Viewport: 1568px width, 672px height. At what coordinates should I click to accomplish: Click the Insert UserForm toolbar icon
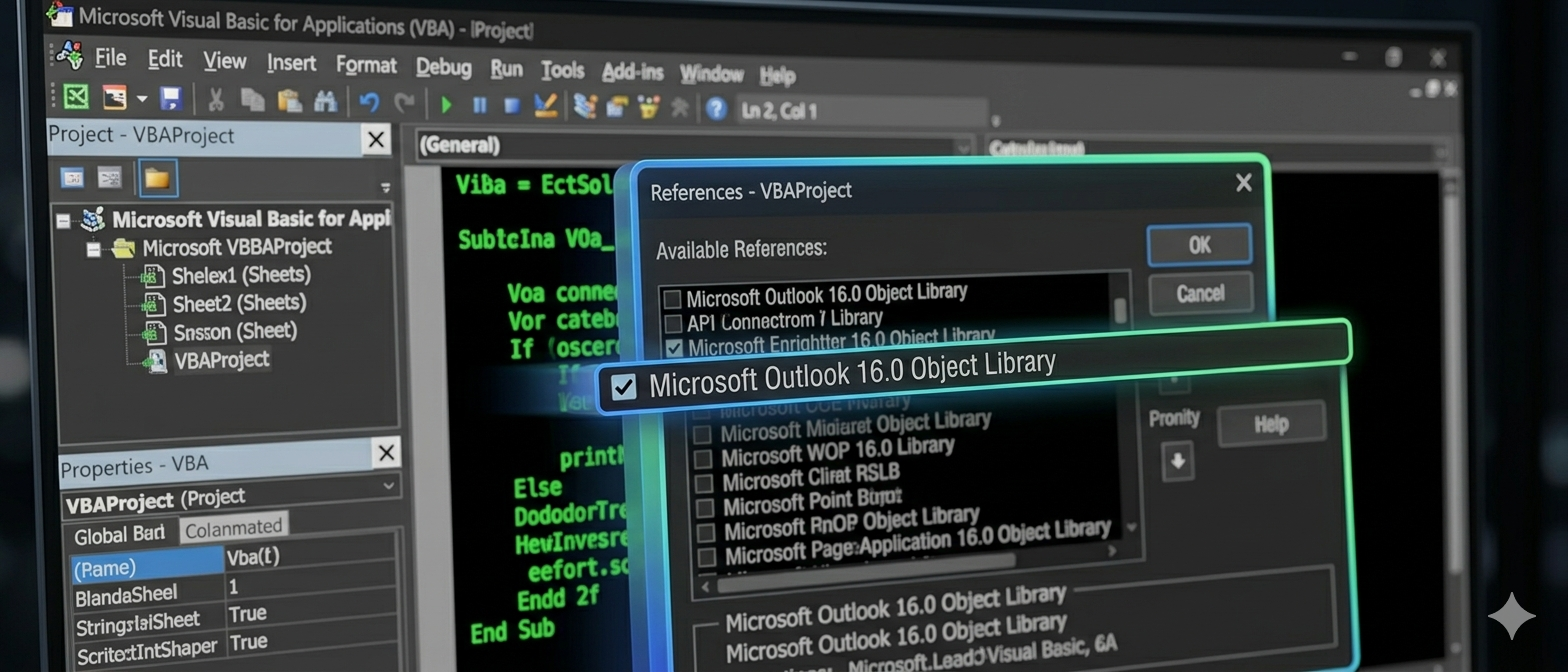tap(115, 98)
